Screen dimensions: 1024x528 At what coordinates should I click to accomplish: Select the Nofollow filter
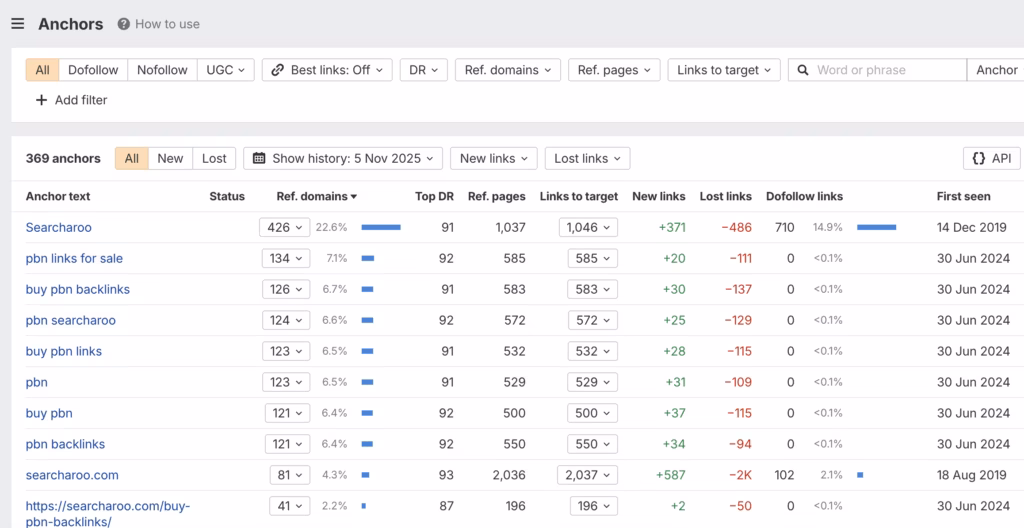click(162, 70)
